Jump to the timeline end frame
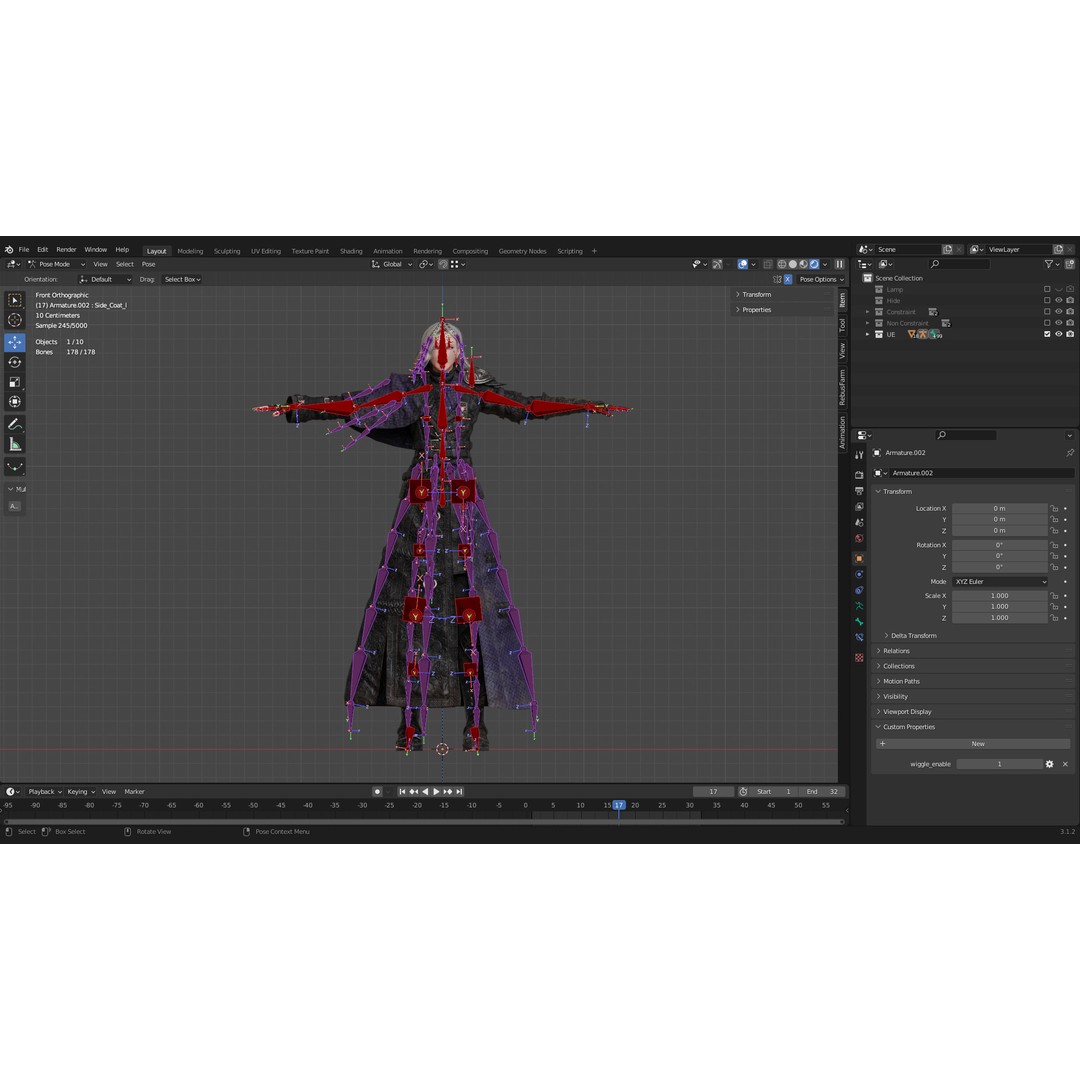Screen dimensions: 1080x1080 click(x=459, y=791)
